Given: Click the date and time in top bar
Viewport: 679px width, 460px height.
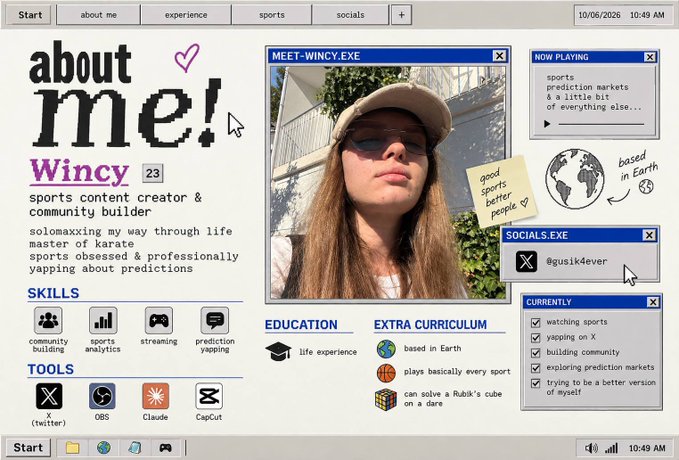Looking at the screenshot, I should [621, 15].
